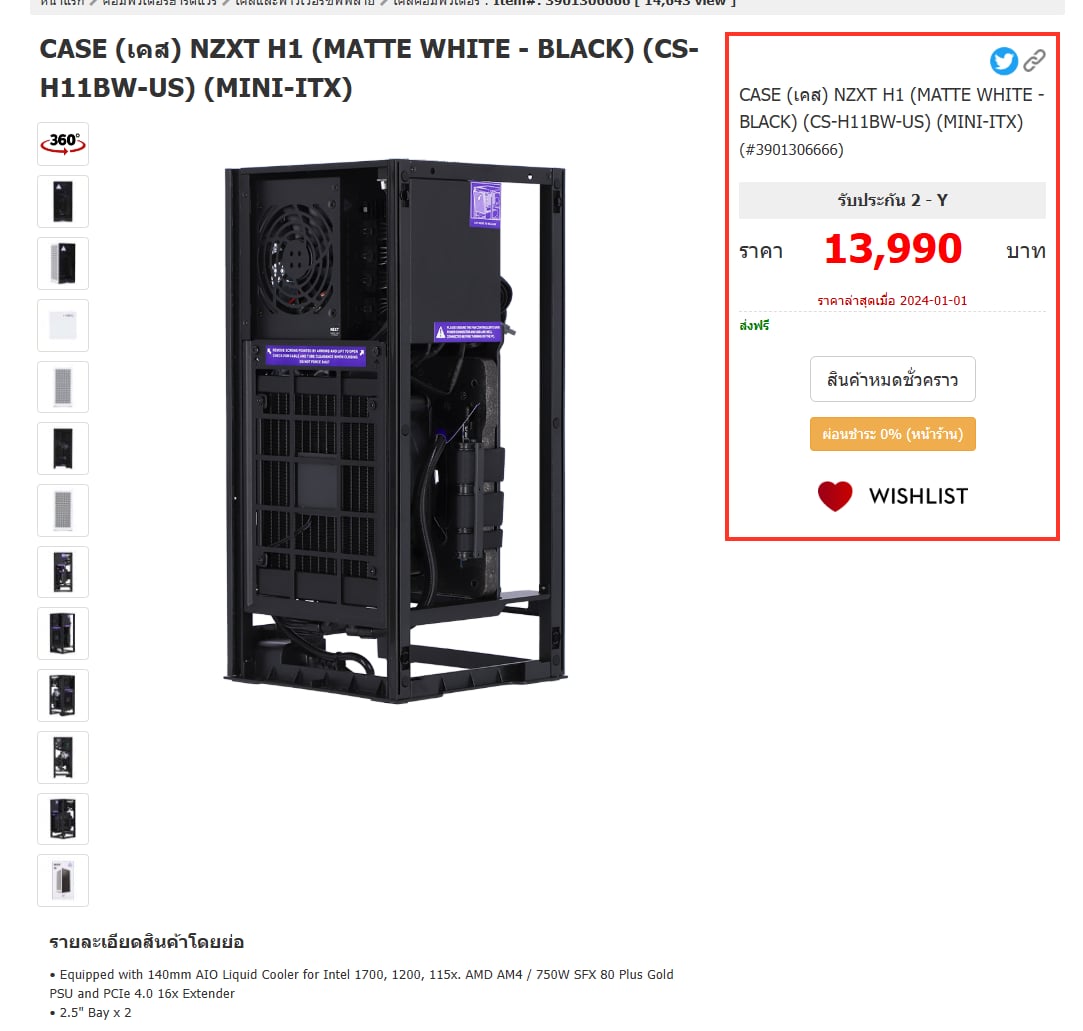This screenshot has height=1031, width=1083.
Task: Click the หน้าแรก breadcrumb link
Action: tap(62, 3)
